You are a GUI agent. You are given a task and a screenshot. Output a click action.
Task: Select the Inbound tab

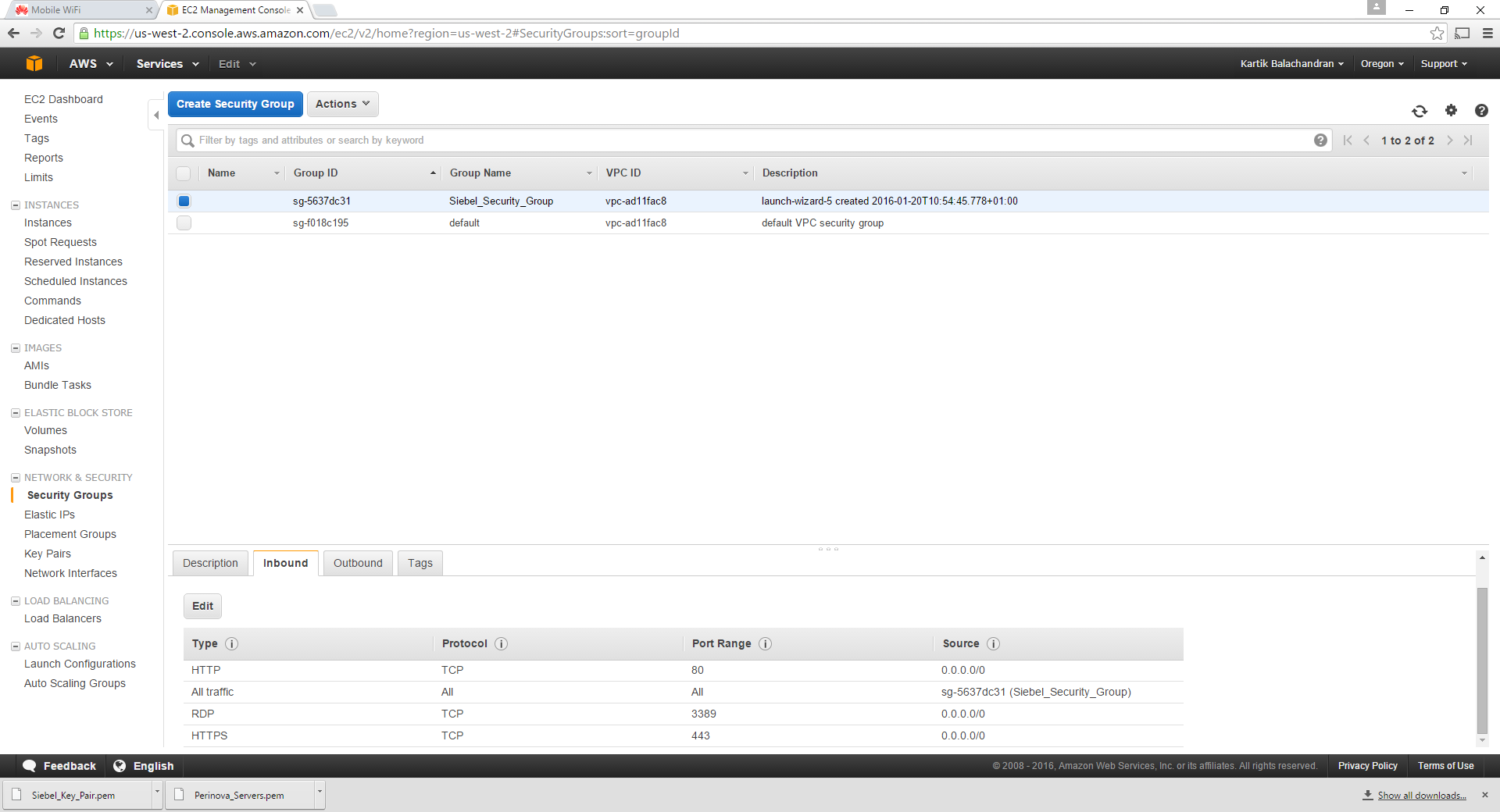pyautogui.click(x=285, y=563)
